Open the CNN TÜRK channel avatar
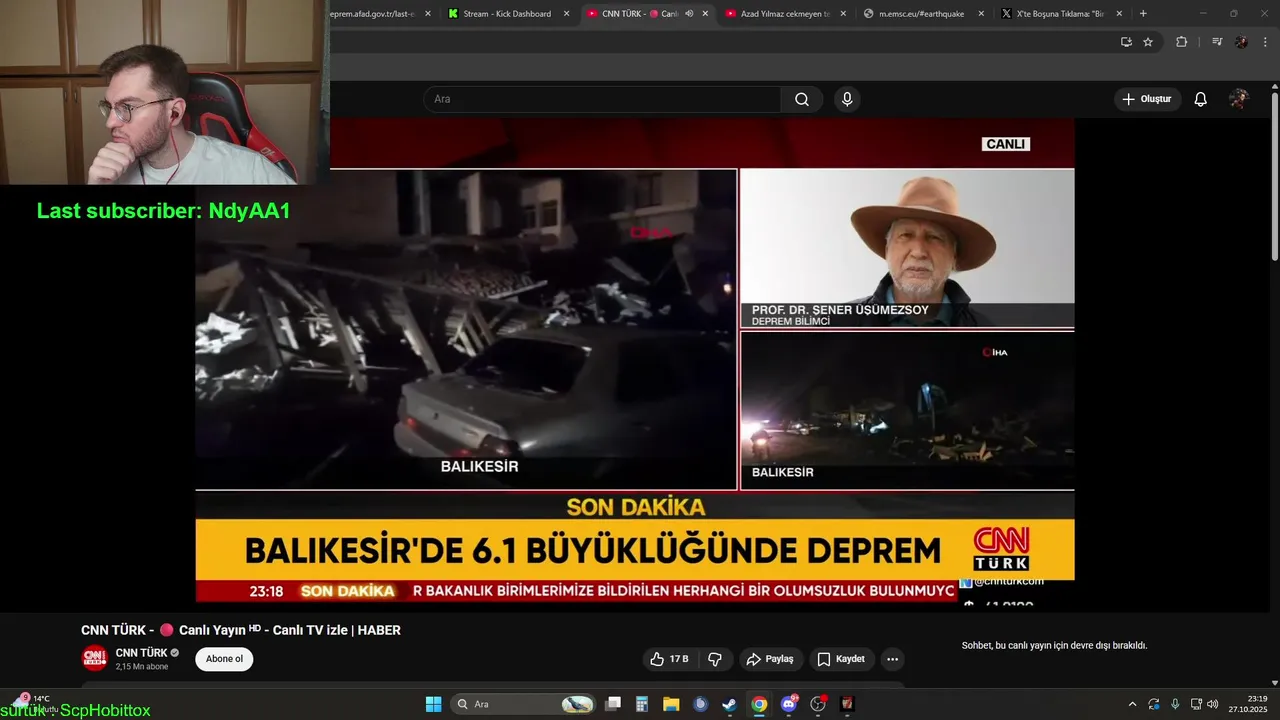Viewport: 1280px width, 720px height. (x=94, y=659)
